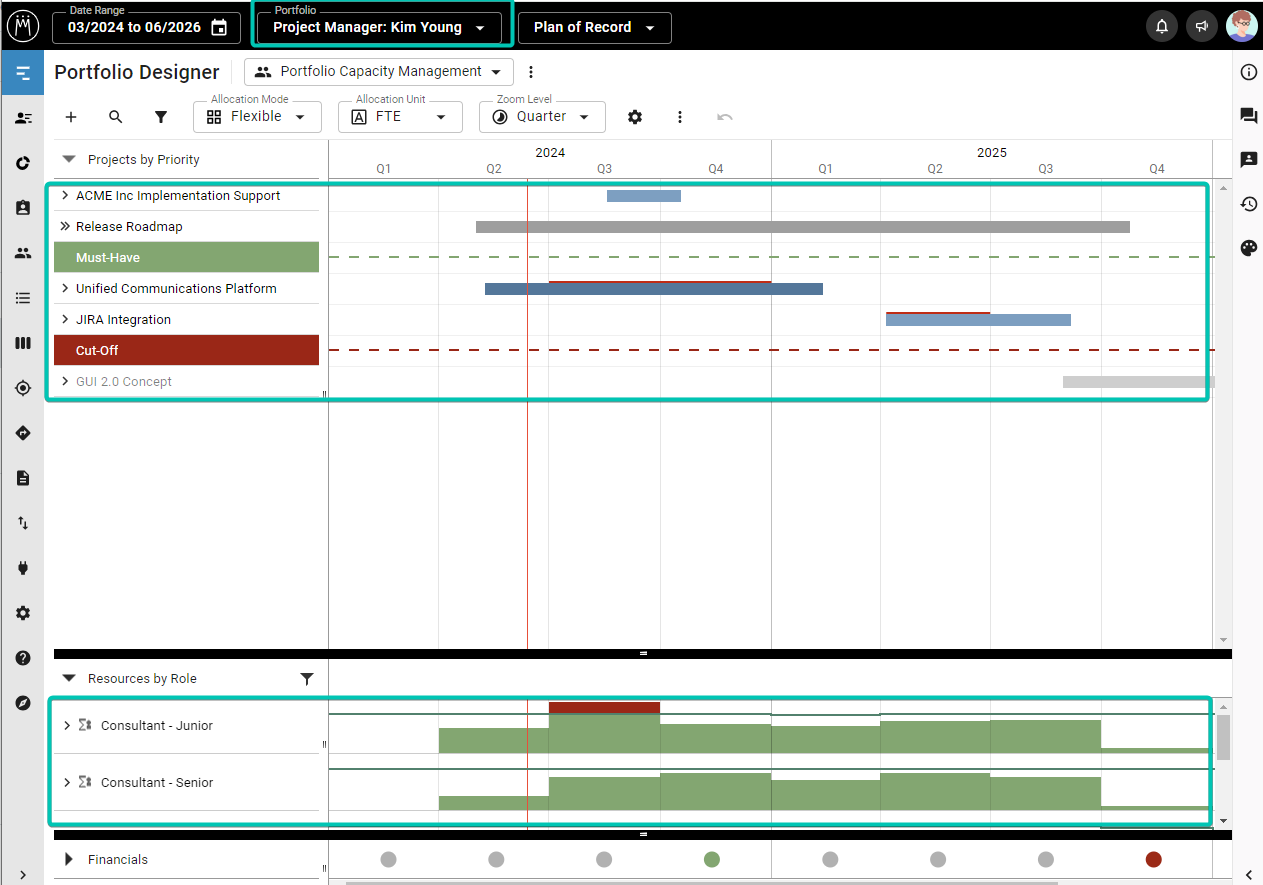Expand the left sidebar with bottom chevron

click(22, 874)
